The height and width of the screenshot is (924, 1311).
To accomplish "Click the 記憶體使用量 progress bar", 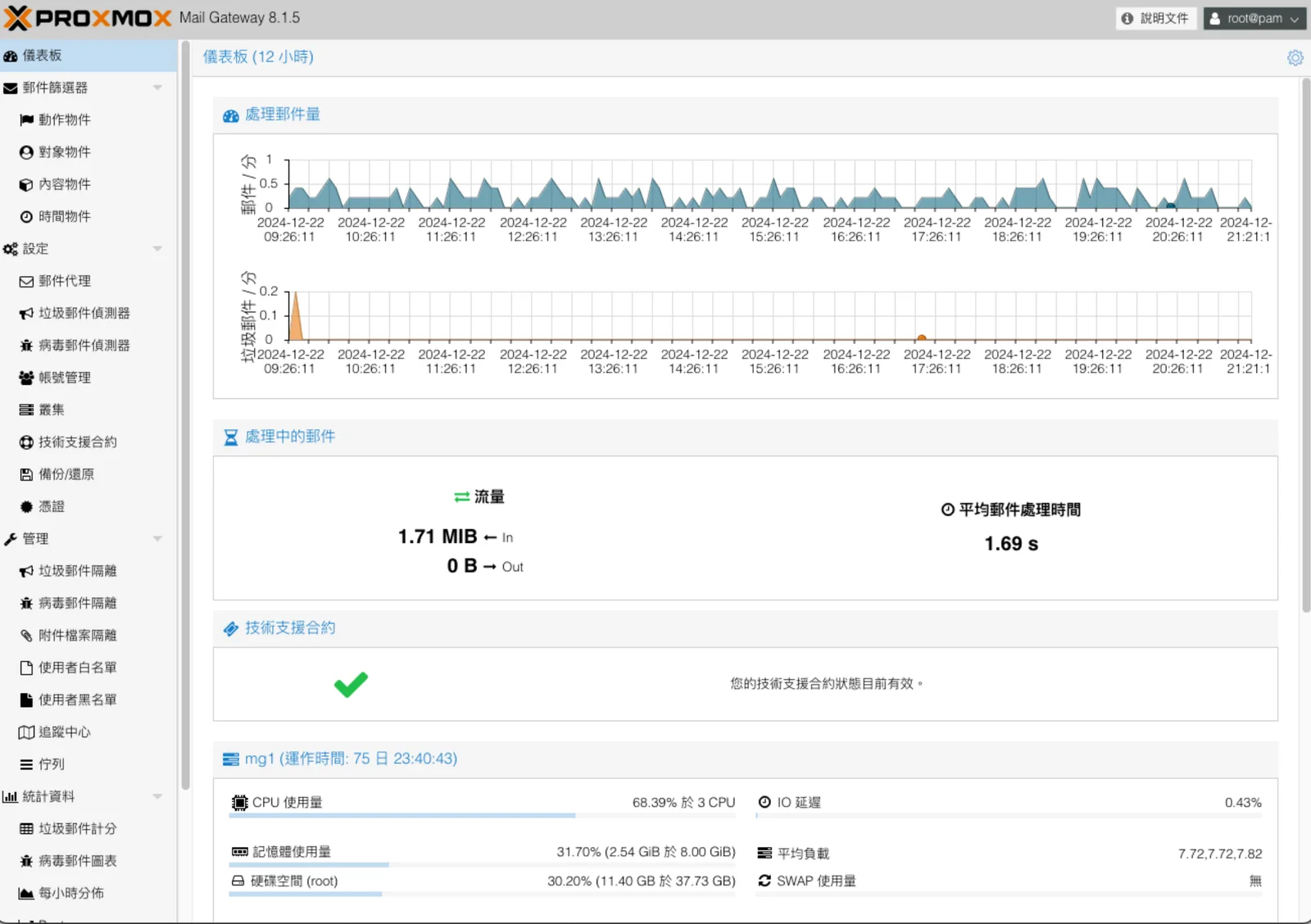I will [x=483, y=865].
